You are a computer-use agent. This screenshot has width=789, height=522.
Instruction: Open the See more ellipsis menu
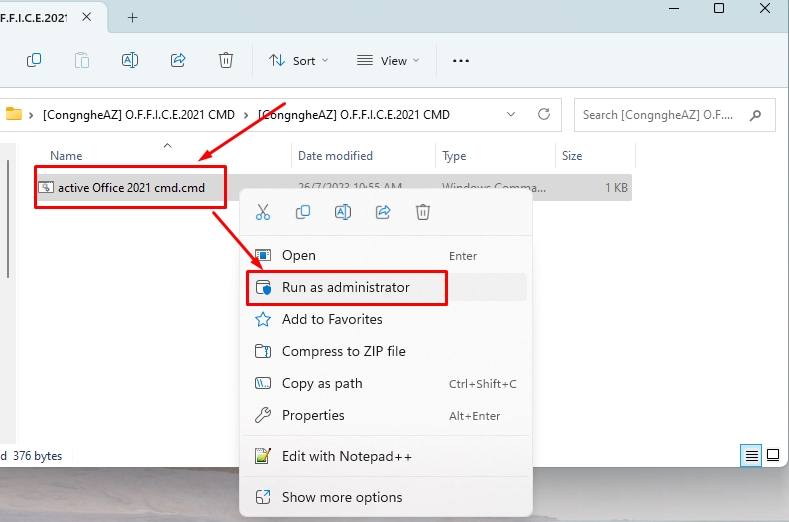[x=460, y=61]
